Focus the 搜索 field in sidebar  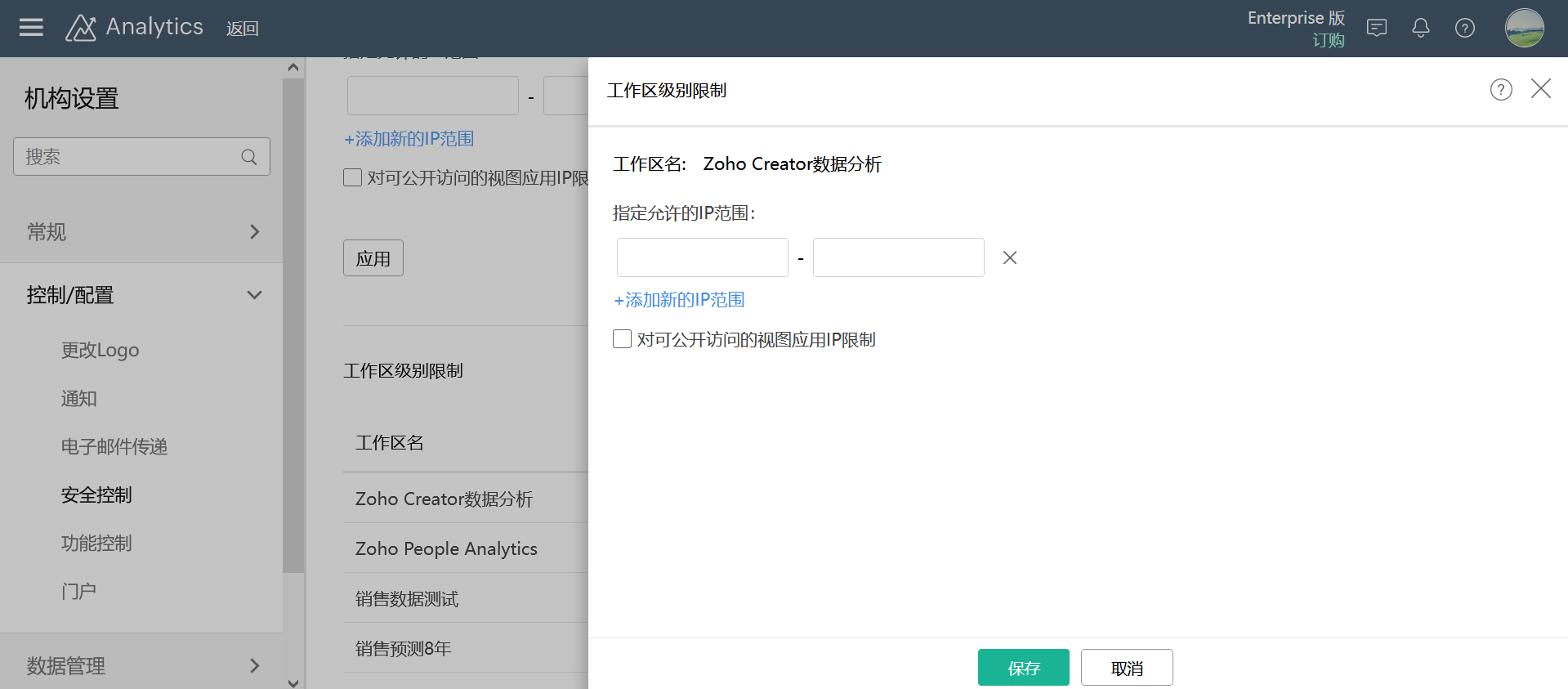click(x=141, y=156)
